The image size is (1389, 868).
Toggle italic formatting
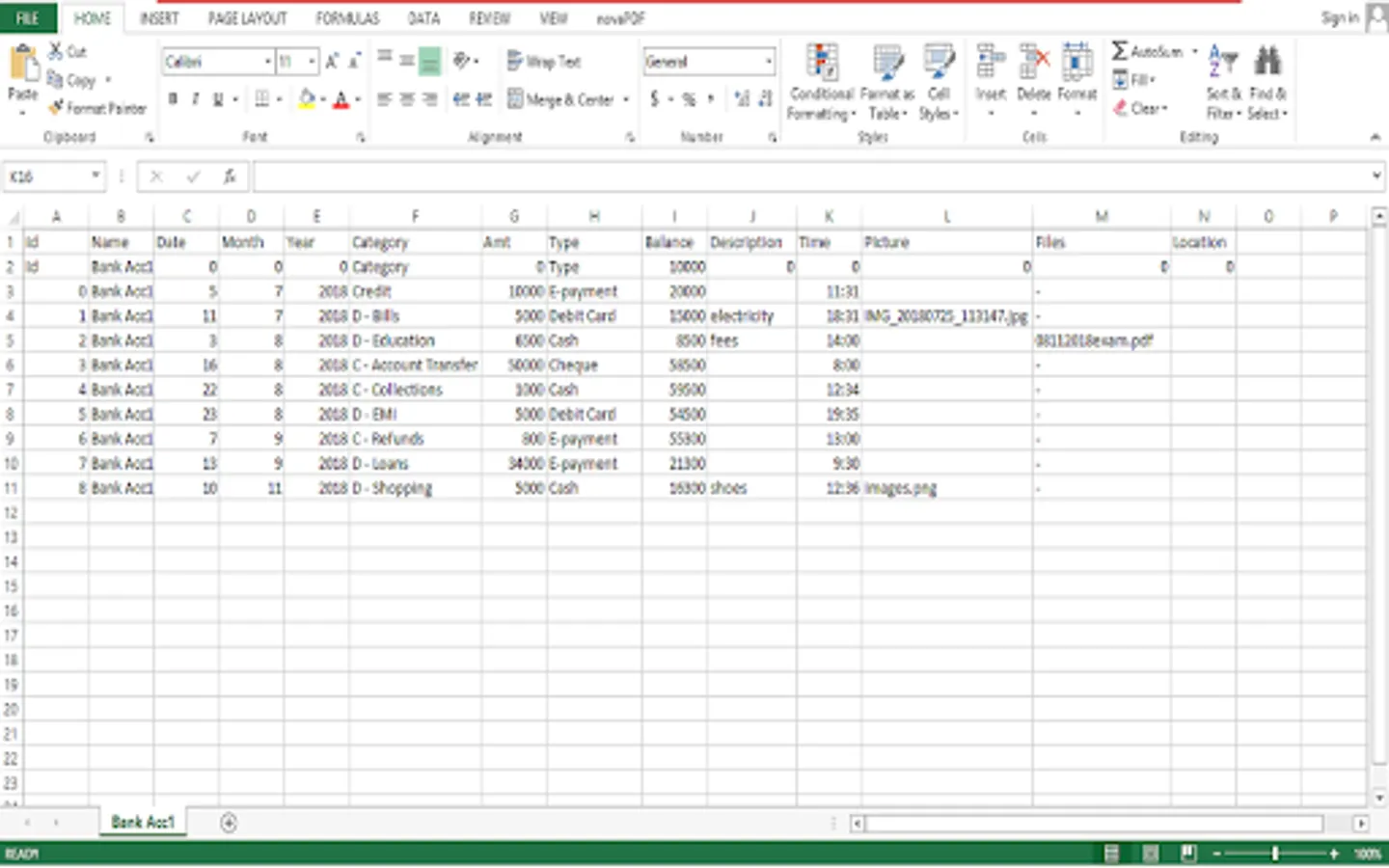pyautogui.click(x=196, y=98)
